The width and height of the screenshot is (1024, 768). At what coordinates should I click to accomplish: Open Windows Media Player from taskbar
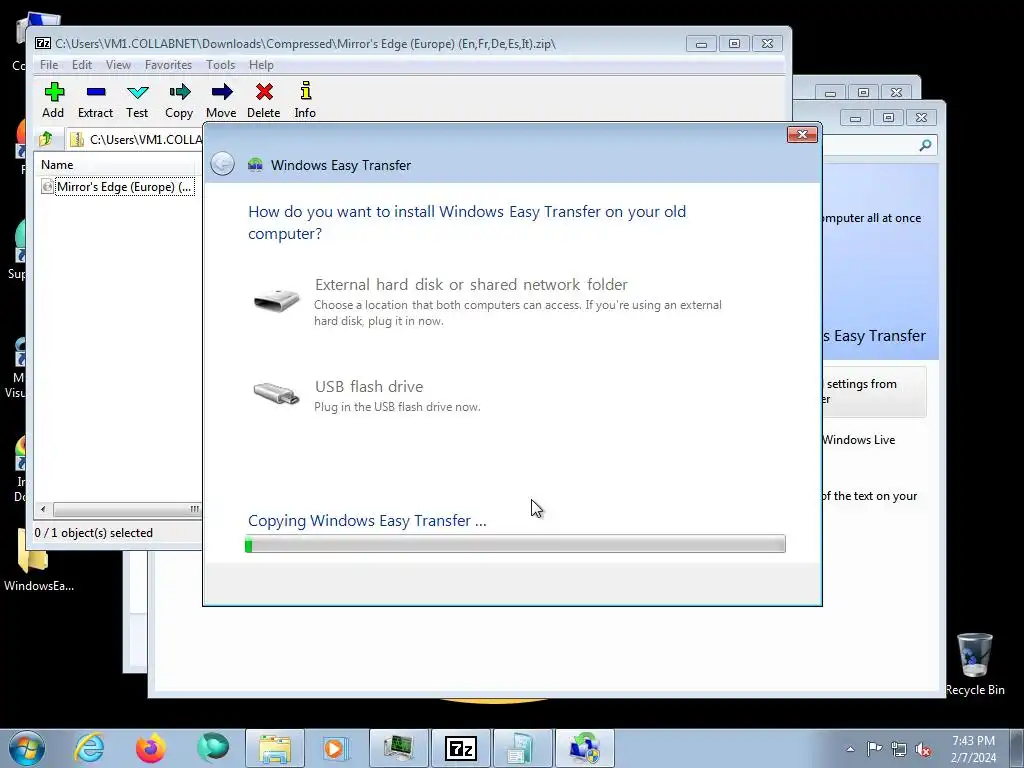(336, 748)
